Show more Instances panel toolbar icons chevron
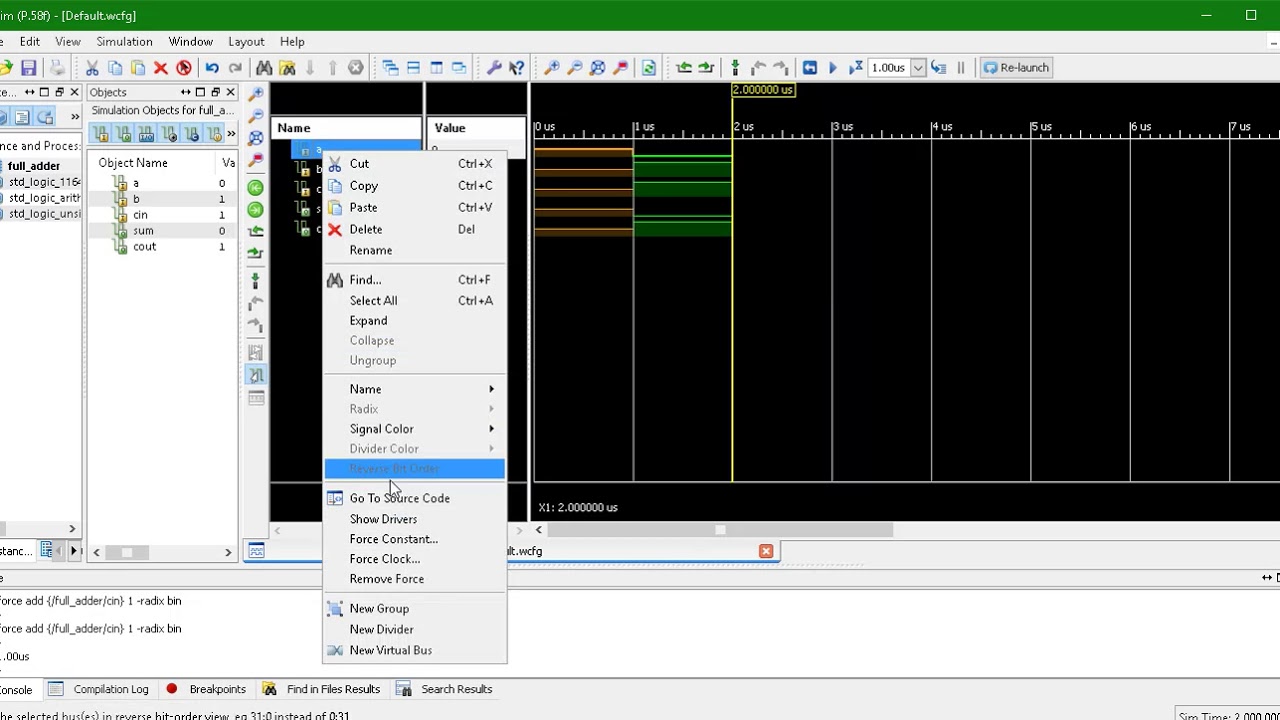The image size is (1280, 720). 74,118
